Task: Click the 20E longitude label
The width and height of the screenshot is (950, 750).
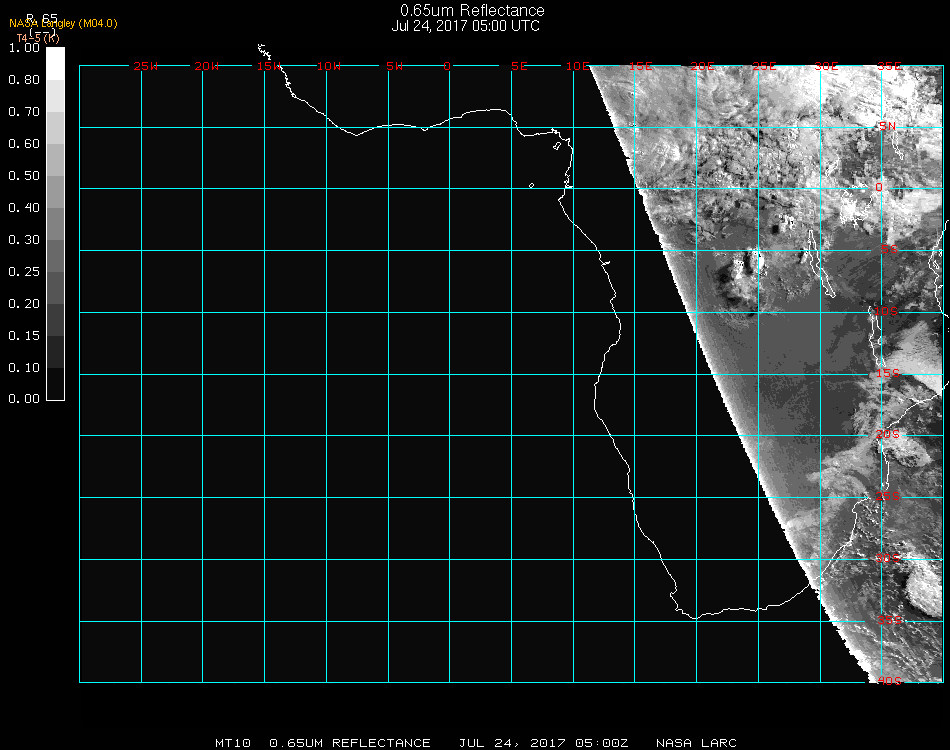Action: point(703,66)
